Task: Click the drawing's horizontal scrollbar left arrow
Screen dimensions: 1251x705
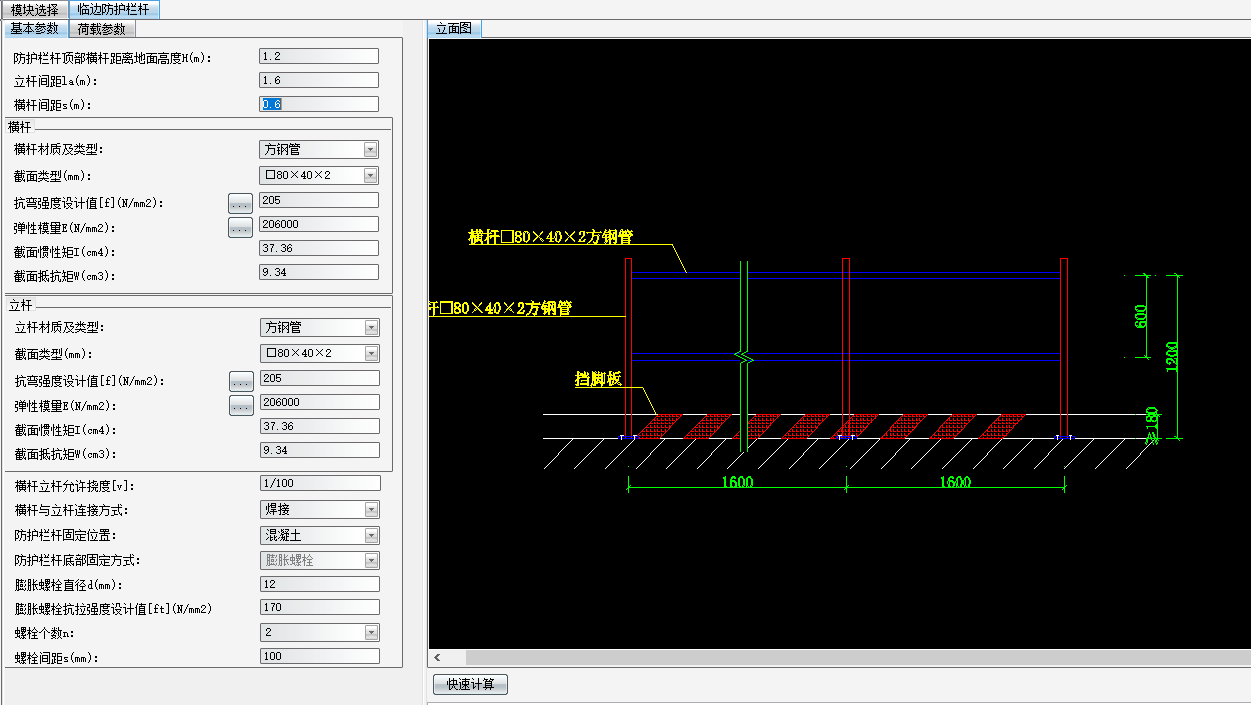Action: (x=437, y=657)
